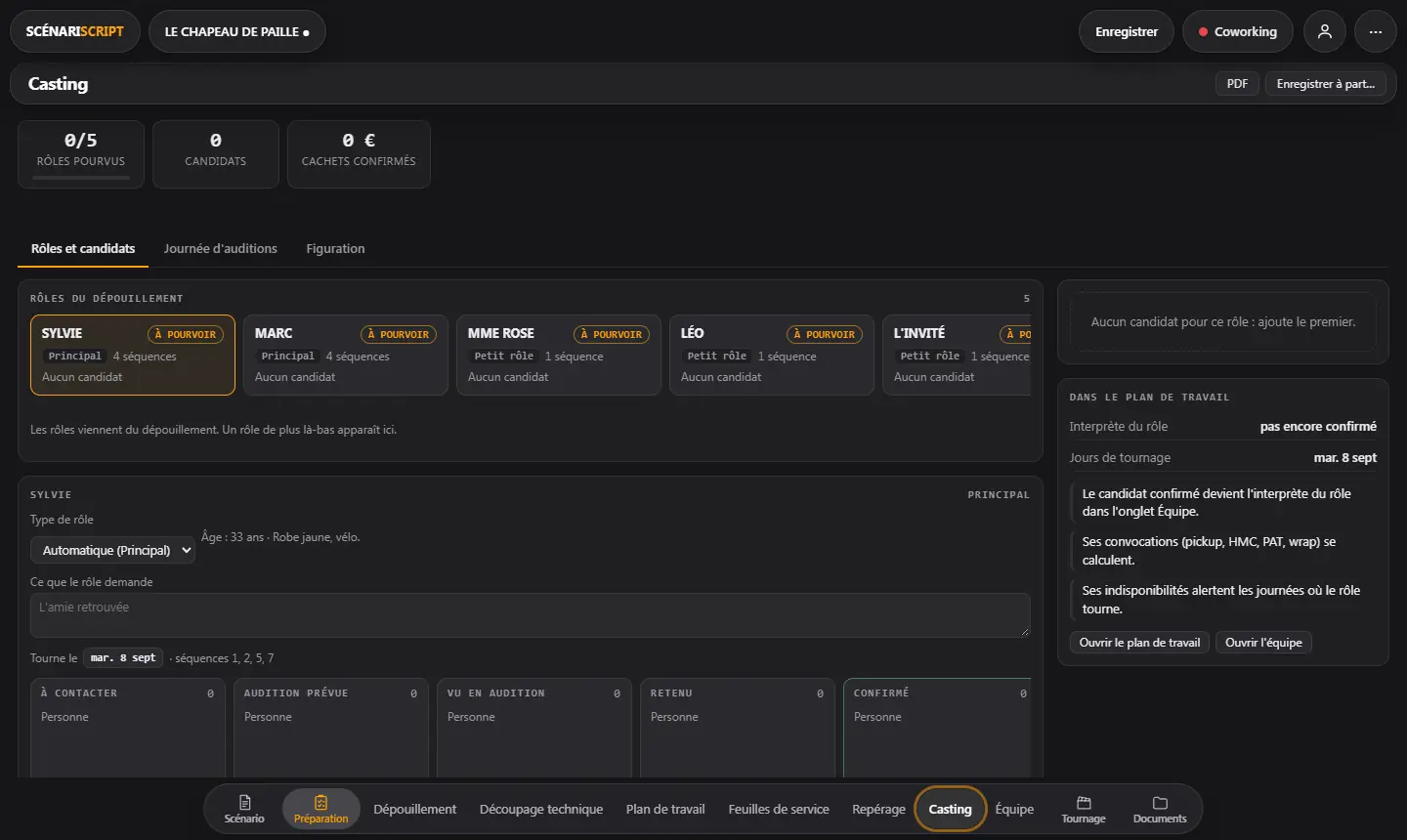Select the MME ROSE role card

tap(559, 355)
